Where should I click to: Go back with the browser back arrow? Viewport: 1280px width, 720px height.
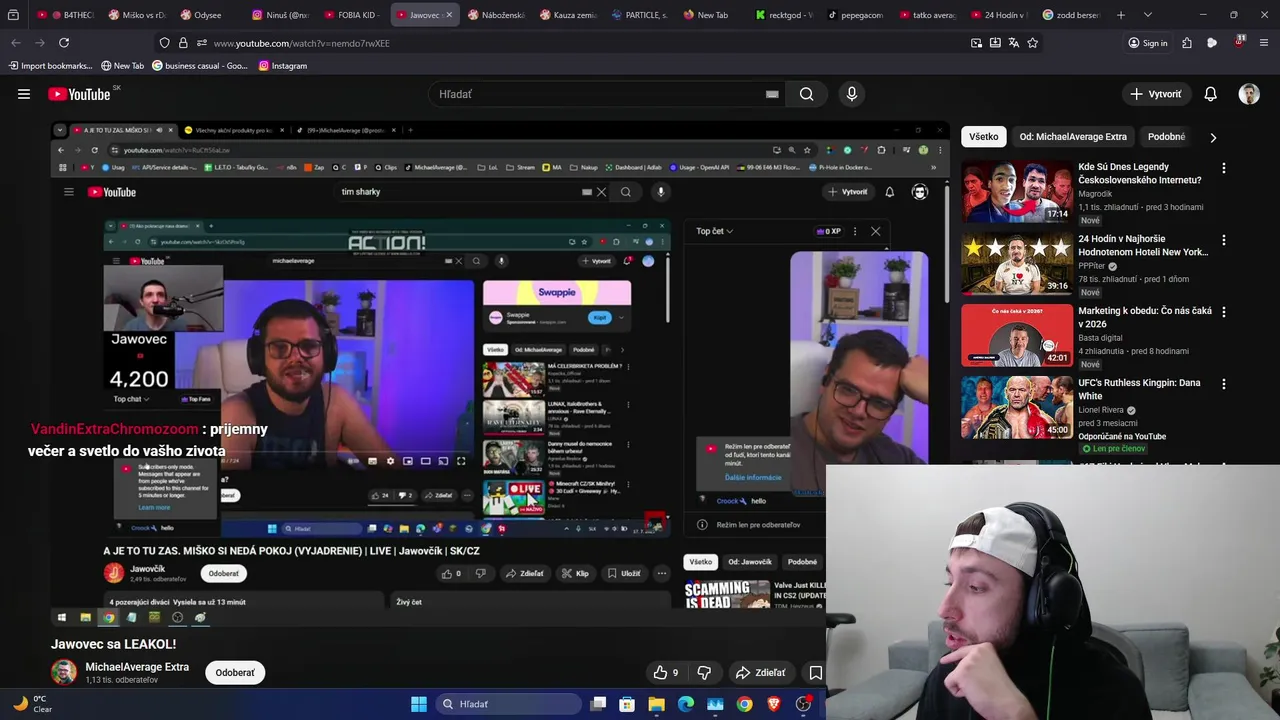(x=16, y=43)
